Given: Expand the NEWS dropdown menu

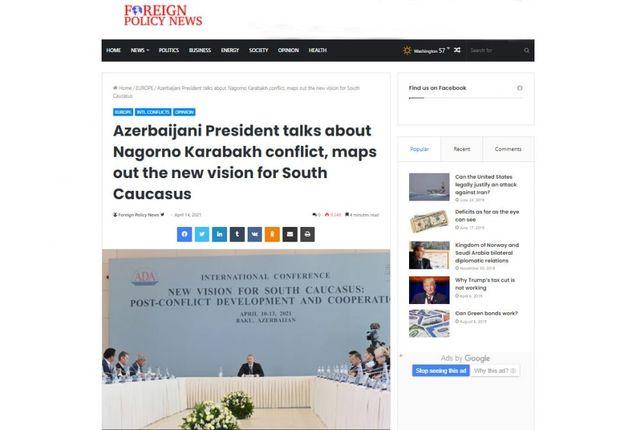Looking at the screenshot, I should (140, 50).
